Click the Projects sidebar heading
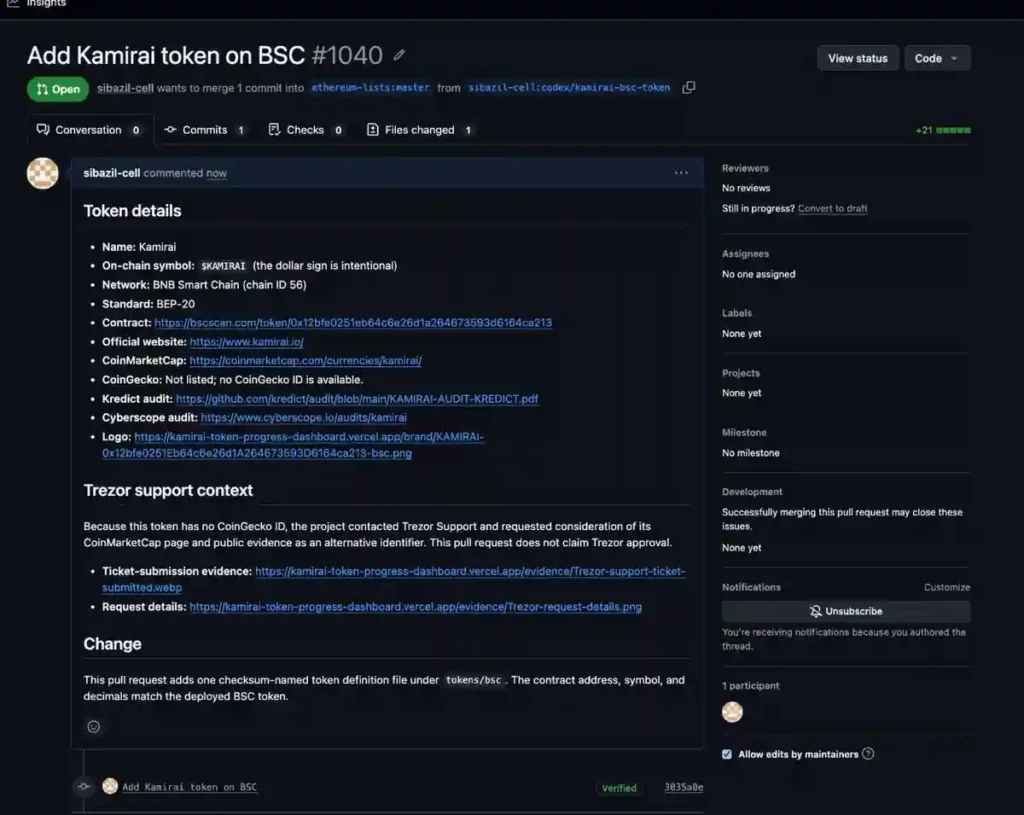1024x815 pixels. tap(741, 374)
